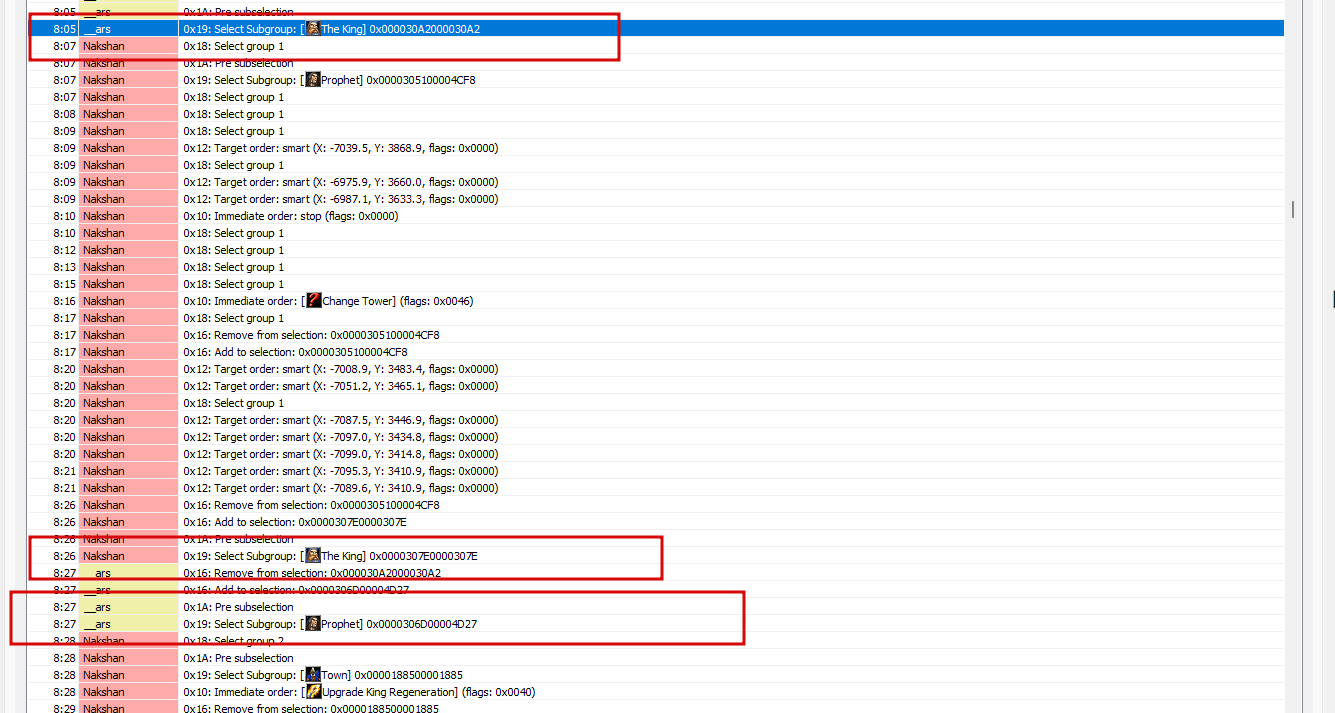1335x713 pixels.
Task: Click the __ars player cell in the 8:05 highlighted row
Action: pos(128,29)
